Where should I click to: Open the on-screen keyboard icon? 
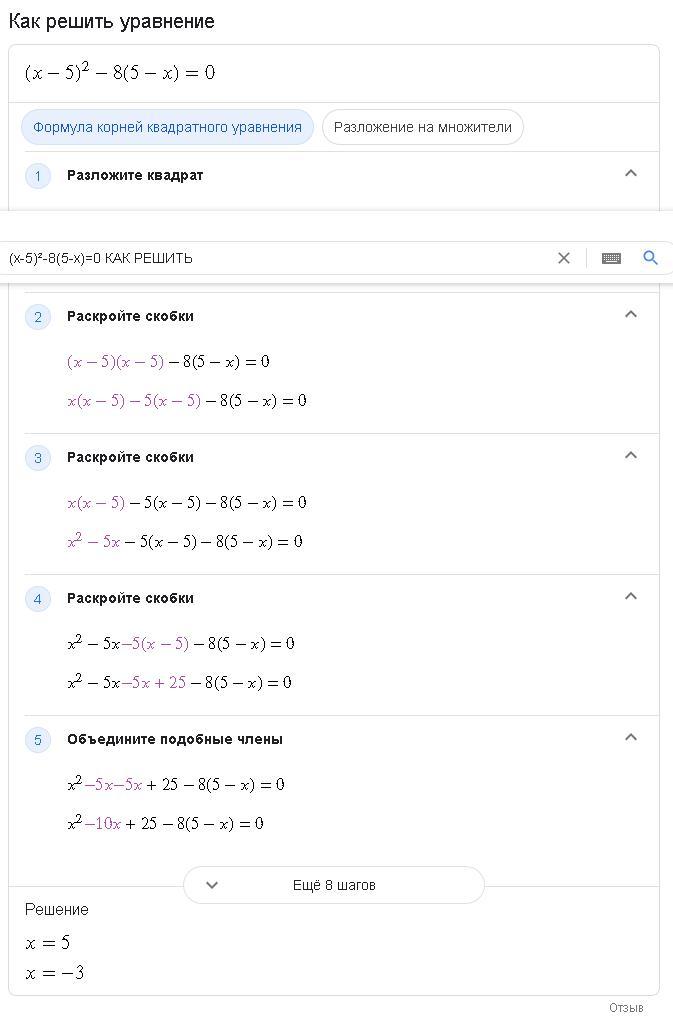(x=611, y=258)
